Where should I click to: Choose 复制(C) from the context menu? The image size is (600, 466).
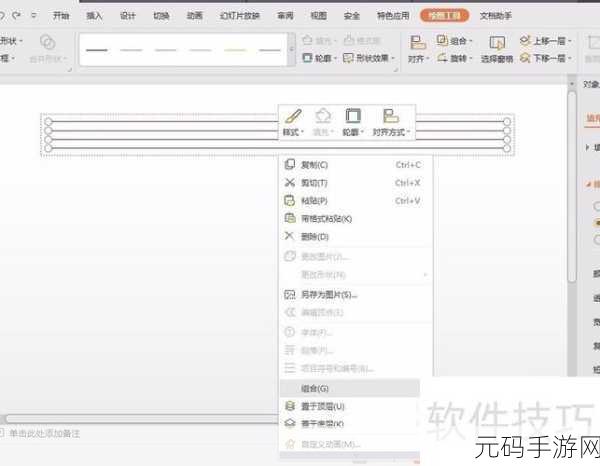tap(353, 165)
